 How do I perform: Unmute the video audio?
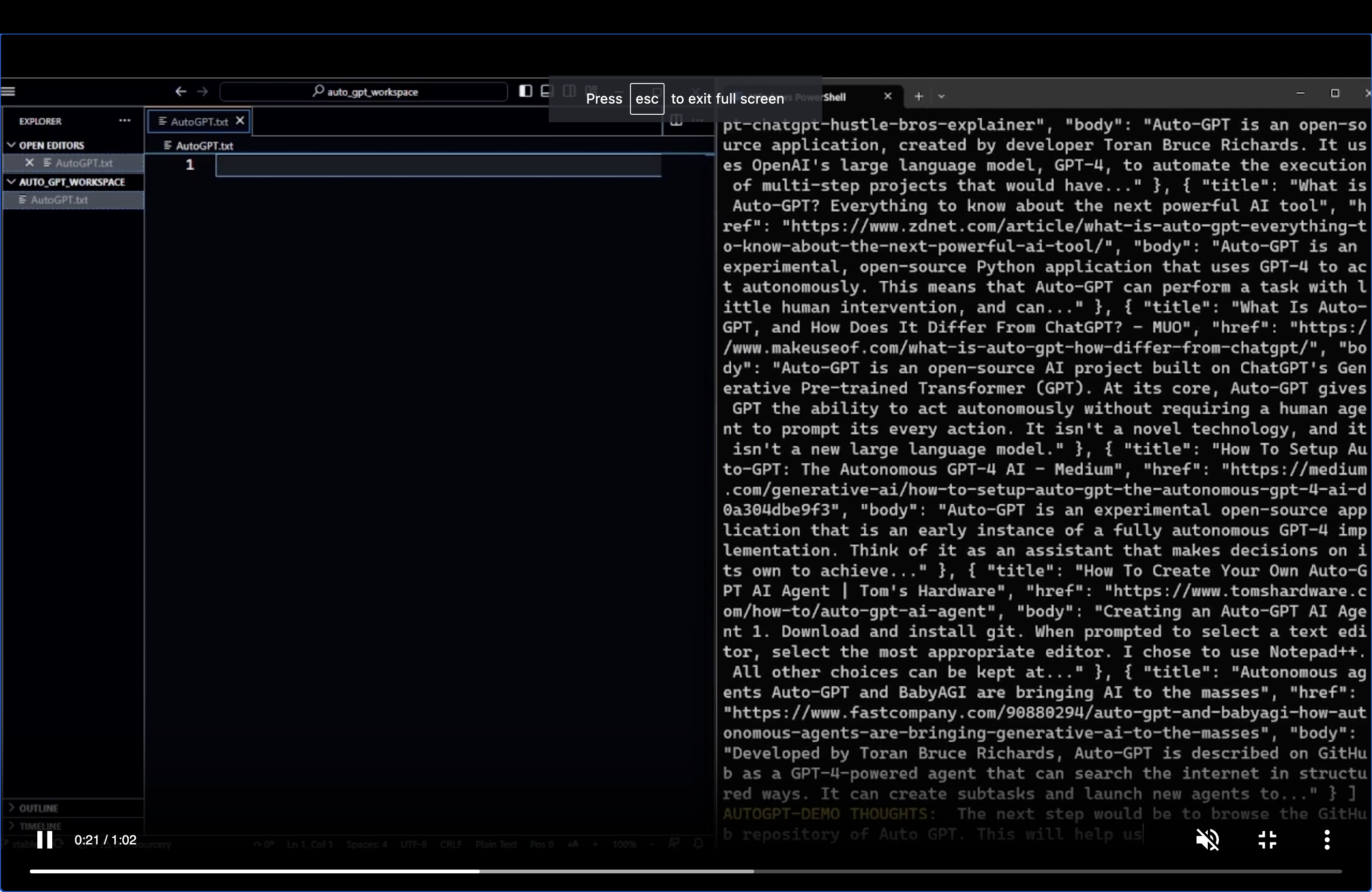pos(1207,840)
